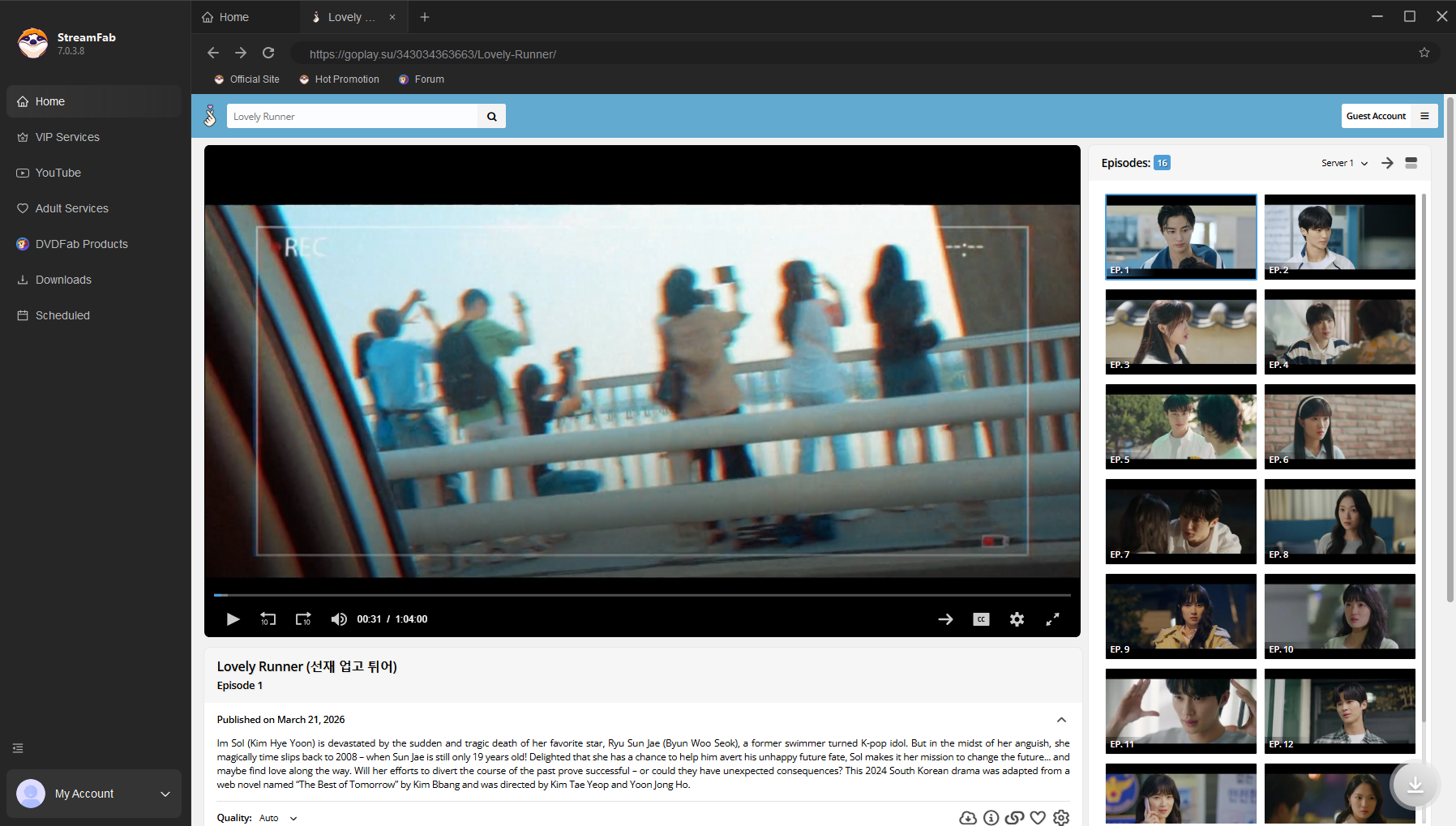Select the EP. 7 thumbnail
The width and height of the screenshot is (1456, 826).
(x=1181, y=521)
